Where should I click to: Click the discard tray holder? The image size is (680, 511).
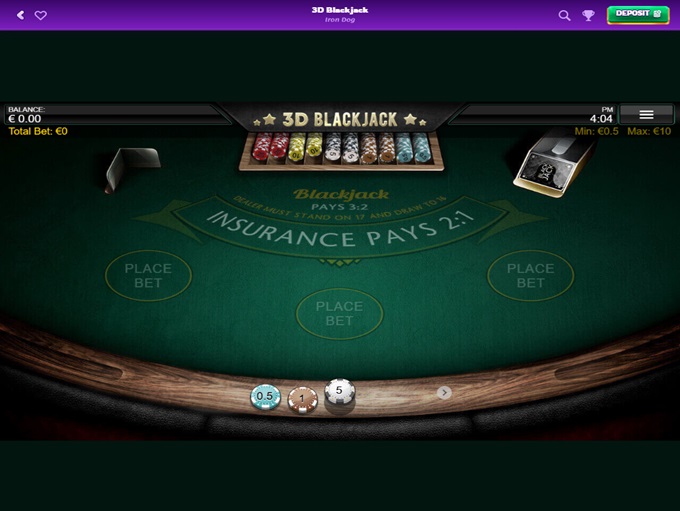(132, 169)
